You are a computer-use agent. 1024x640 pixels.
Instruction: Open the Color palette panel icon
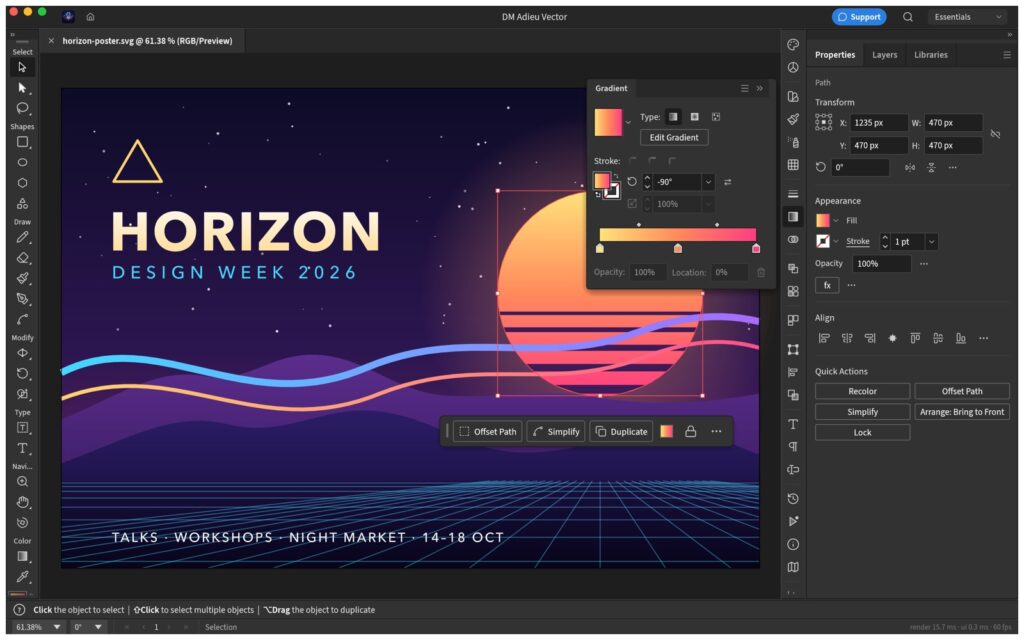tap(793, 44)
